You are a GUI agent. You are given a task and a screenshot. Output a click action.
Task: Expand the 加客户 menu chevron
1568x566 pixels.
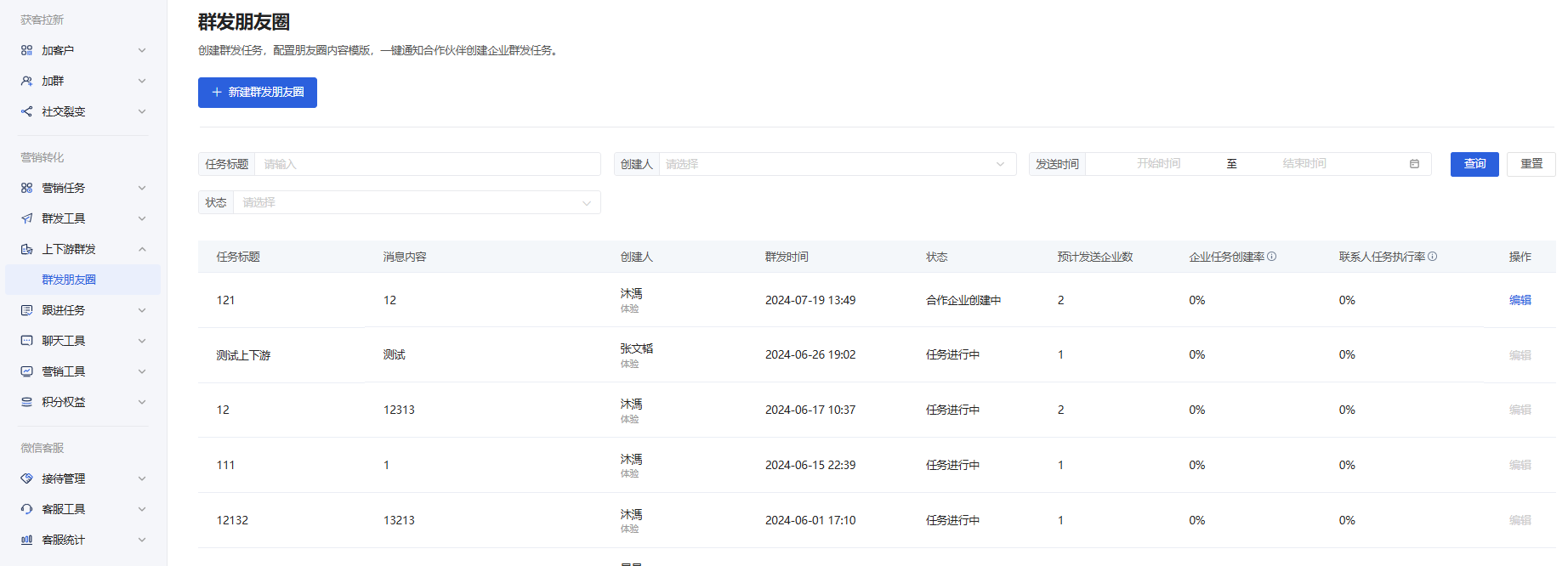142,50
